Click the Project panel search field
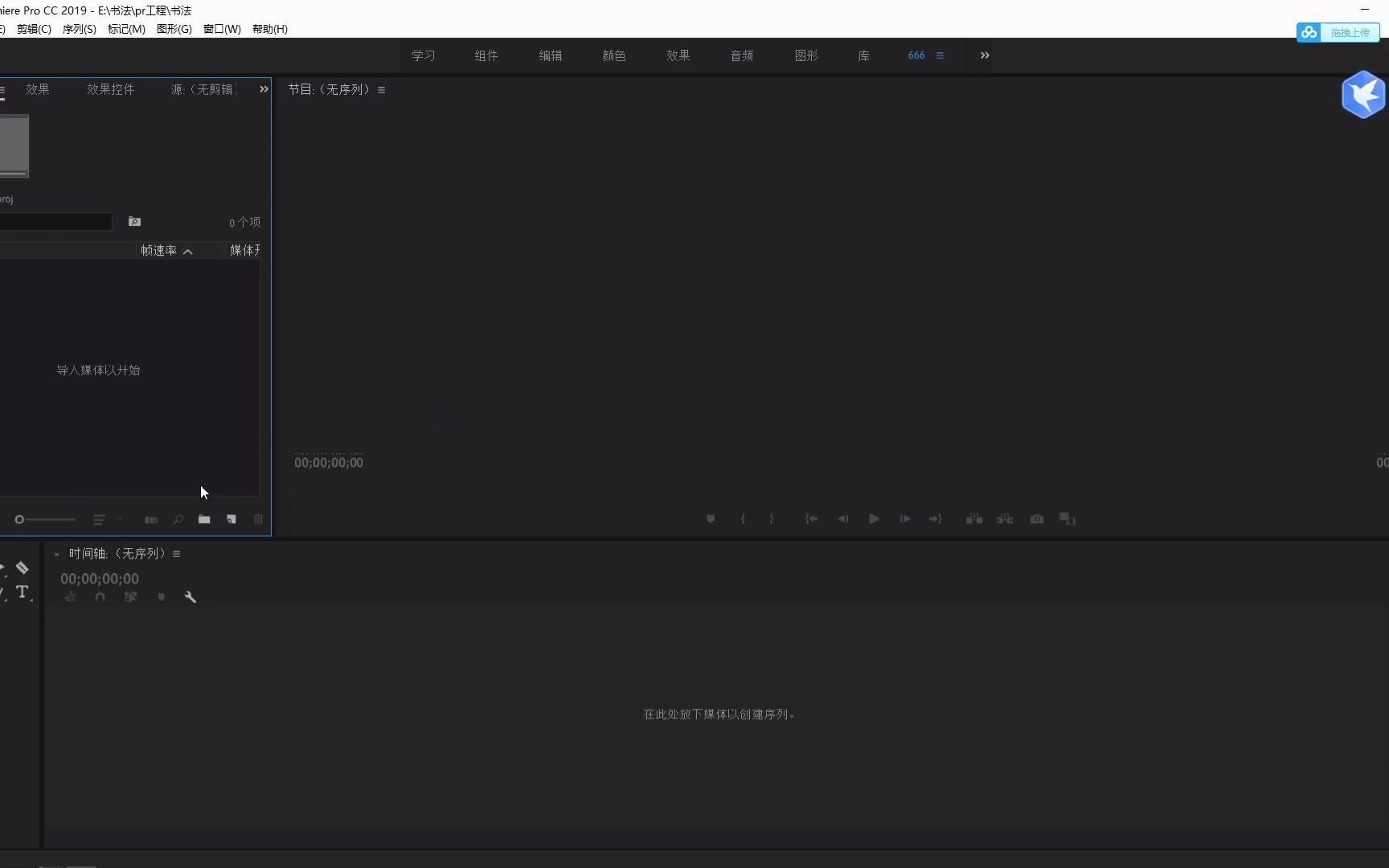The image size is (1389, 868). (55, 222)
